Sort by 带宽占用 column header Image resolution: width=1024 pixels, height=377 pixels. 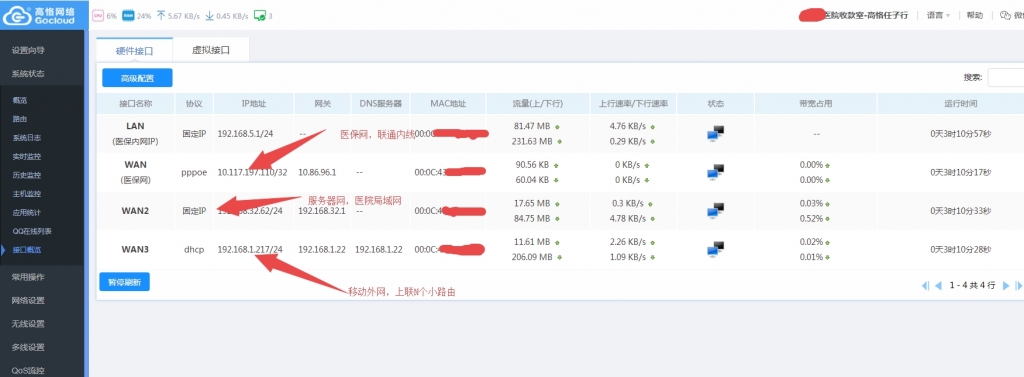(816, 104)
